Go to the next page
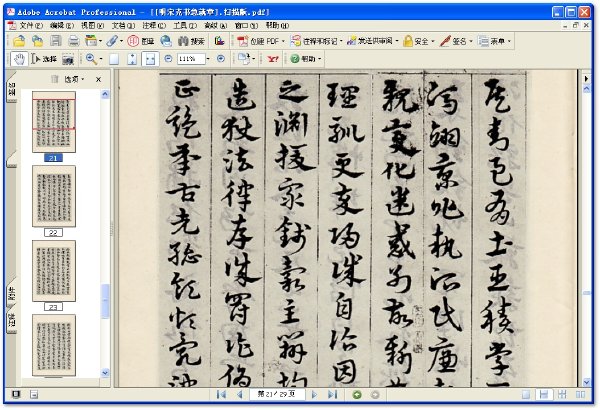The height and width of the screenshot is (410, 600). (314, 394)
